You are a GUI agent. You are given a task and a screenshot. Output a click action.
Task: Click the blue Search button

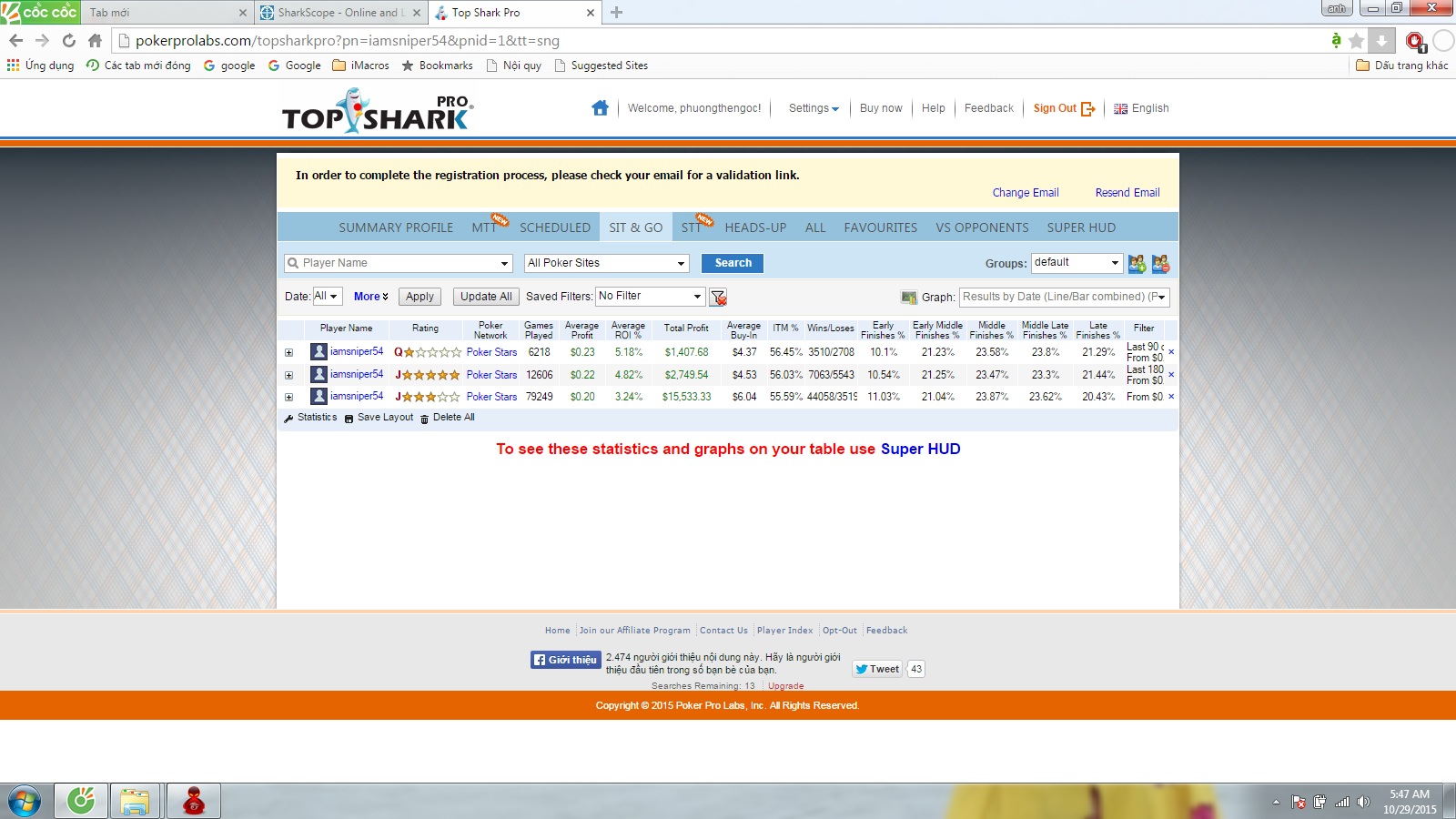coord(733,263)
